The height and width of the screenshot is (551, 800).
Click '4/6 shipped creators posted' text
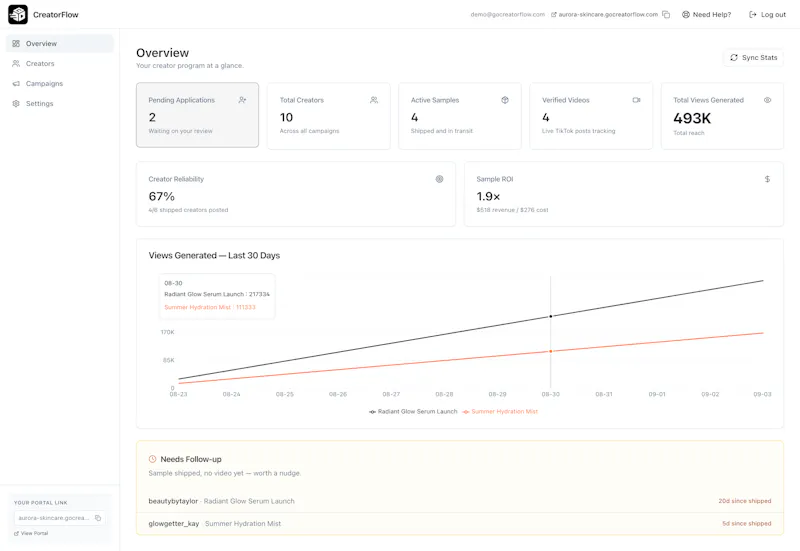pyautogui.click(x=188, y=210)
